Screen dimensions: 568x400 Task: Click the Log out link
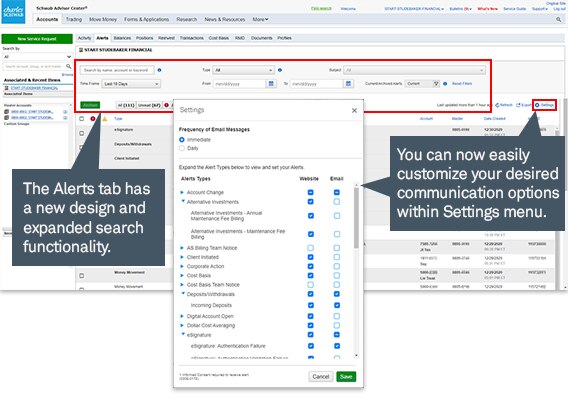tap(559, 9)
